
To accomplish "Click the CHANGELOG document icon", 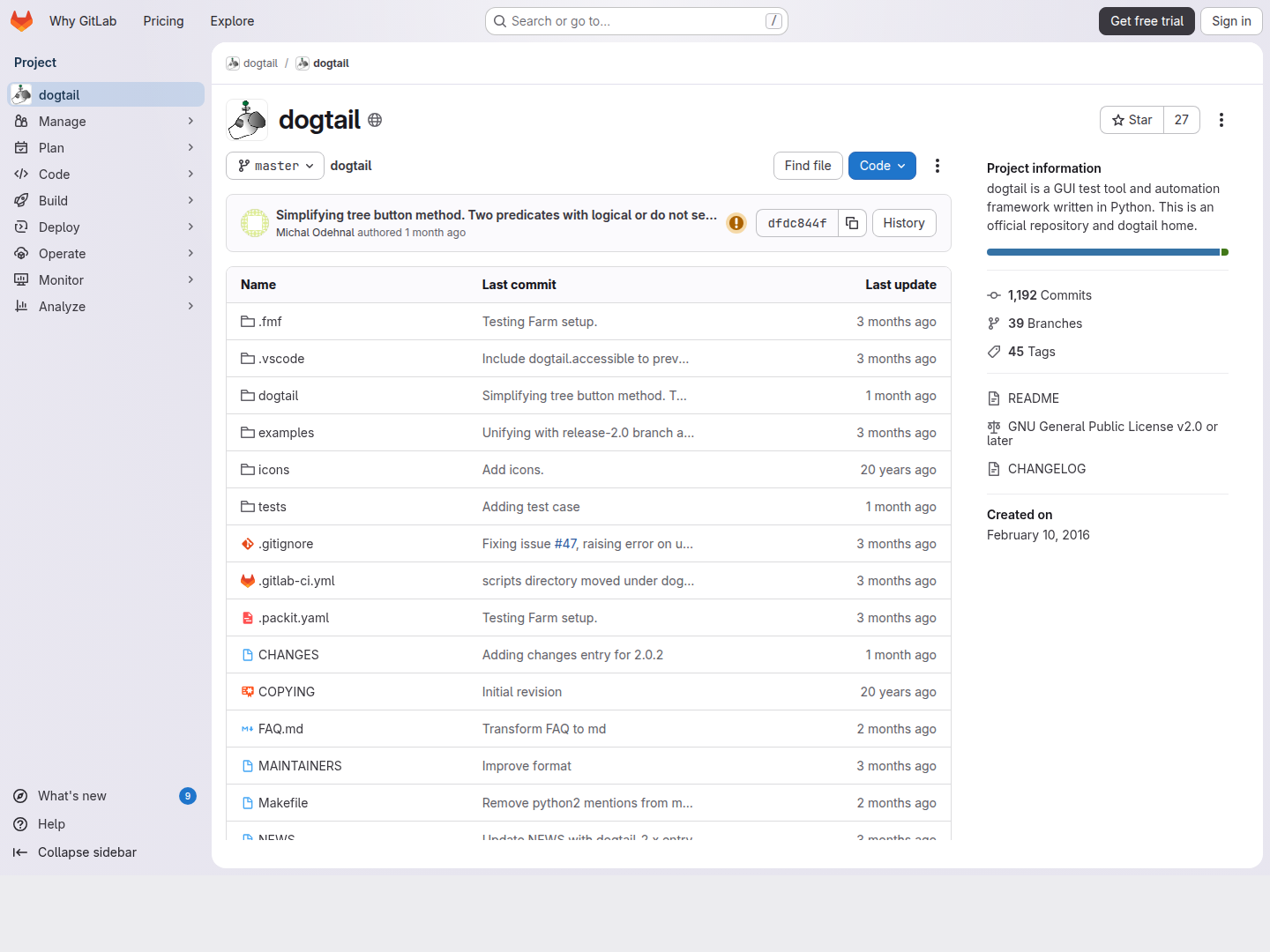I will 994,469.
